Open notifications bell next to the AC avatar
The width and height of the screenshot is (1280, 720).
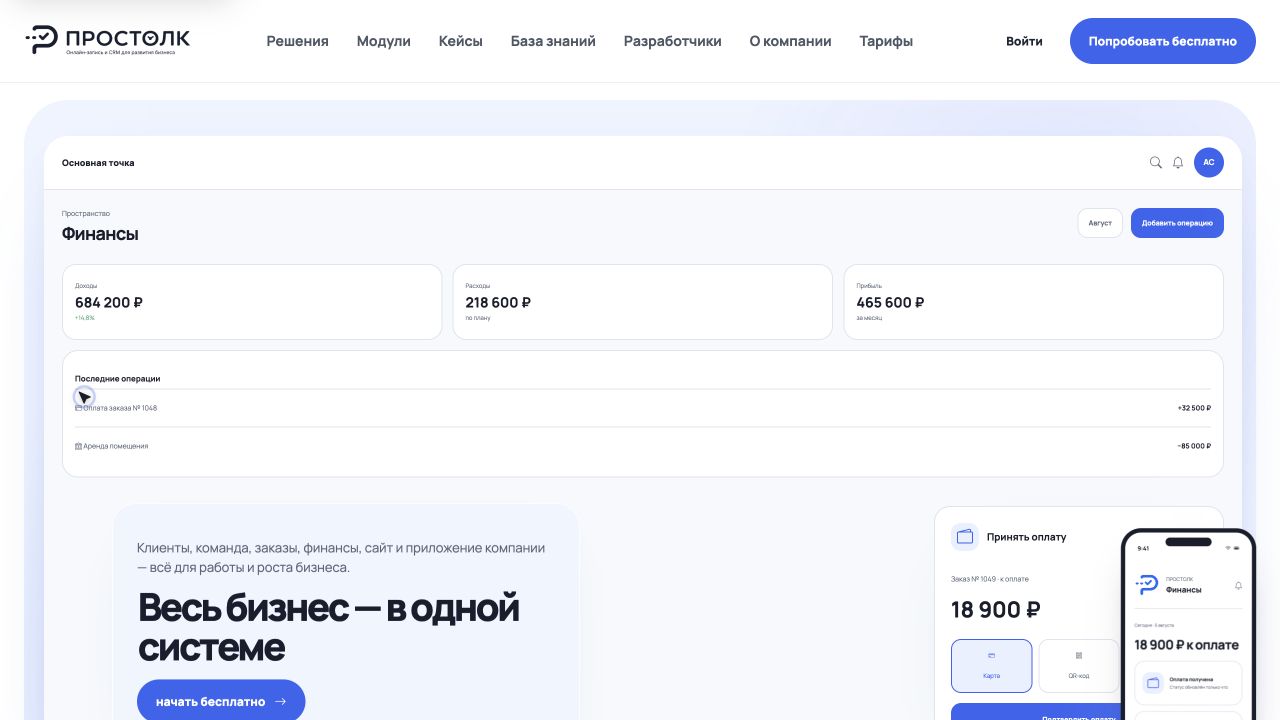pos(1178,162)
